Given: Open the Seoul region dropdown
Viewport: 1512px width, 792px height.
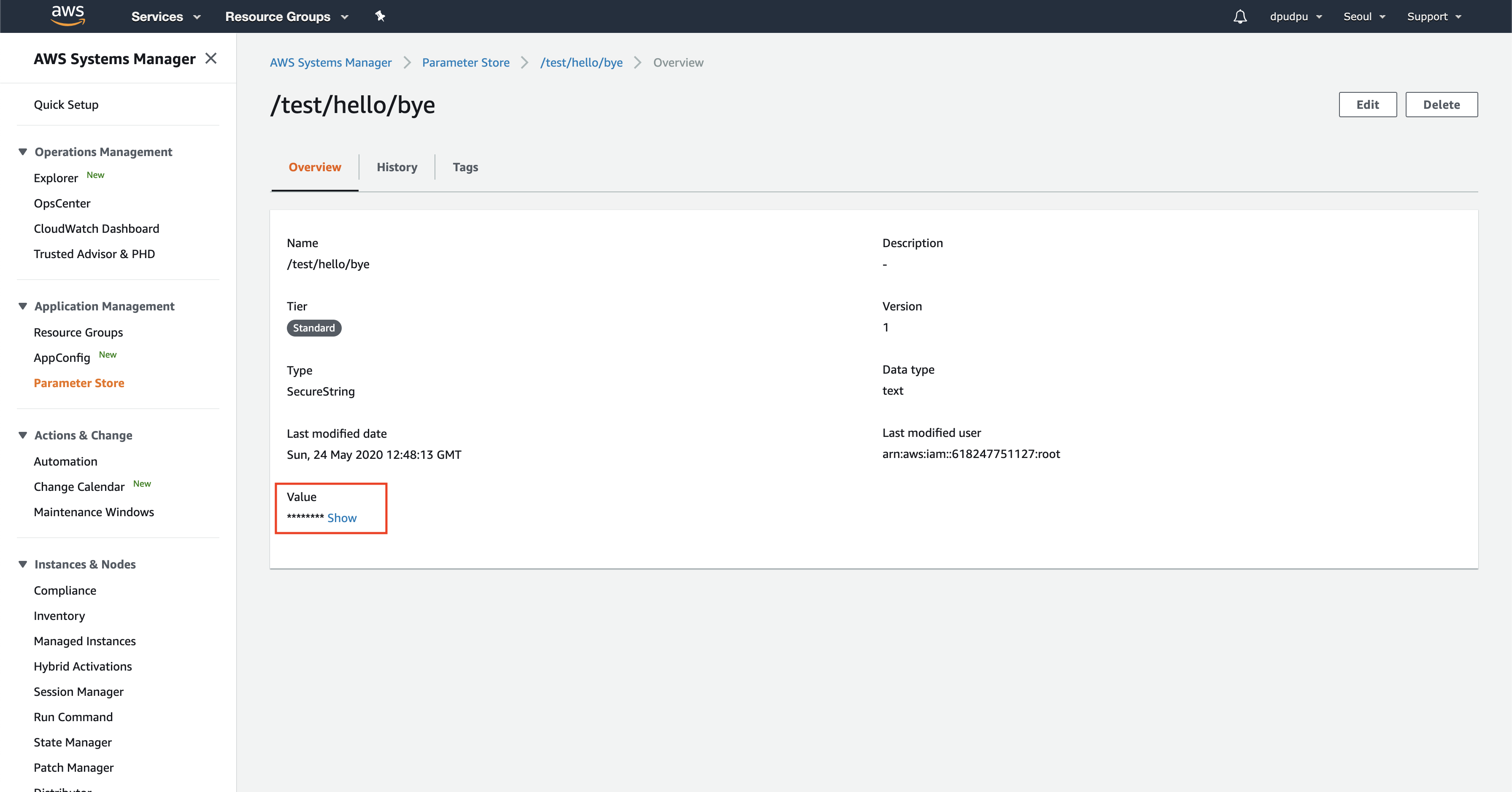Looking at the screenshot, I should tap(1363, 16).
